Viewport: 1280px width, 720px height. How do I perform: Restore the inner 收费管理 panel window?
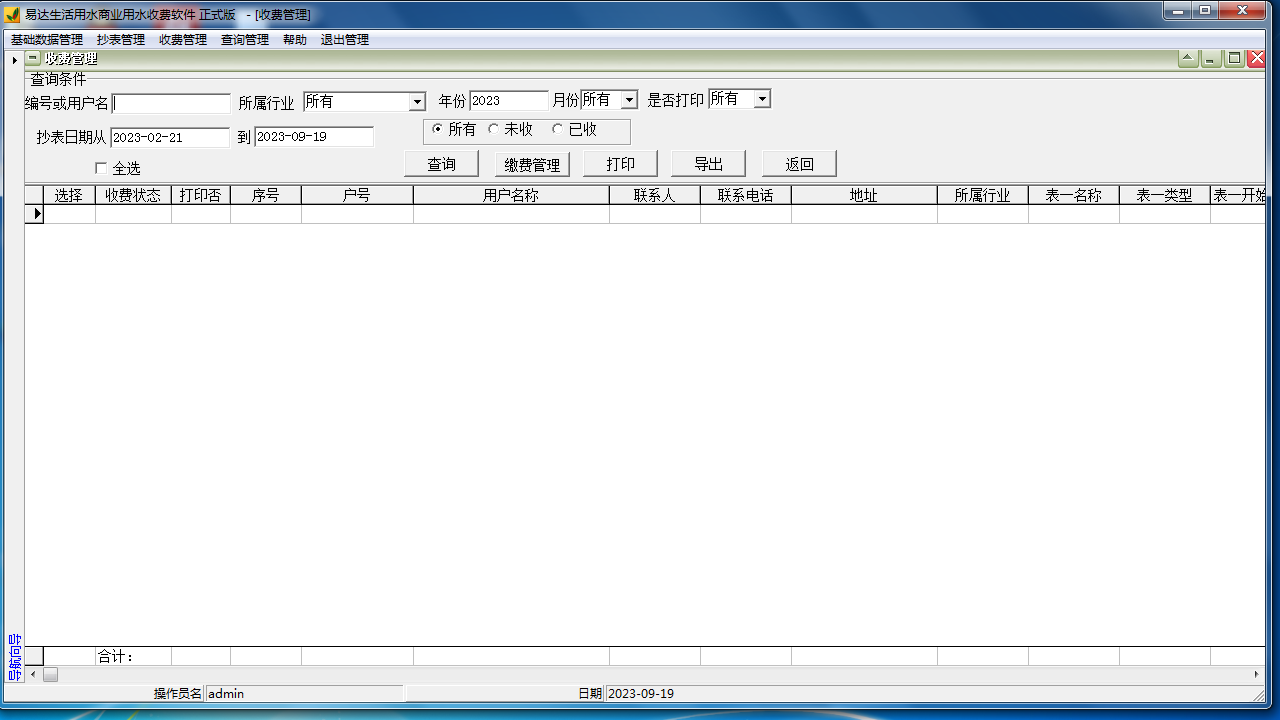1235,59
